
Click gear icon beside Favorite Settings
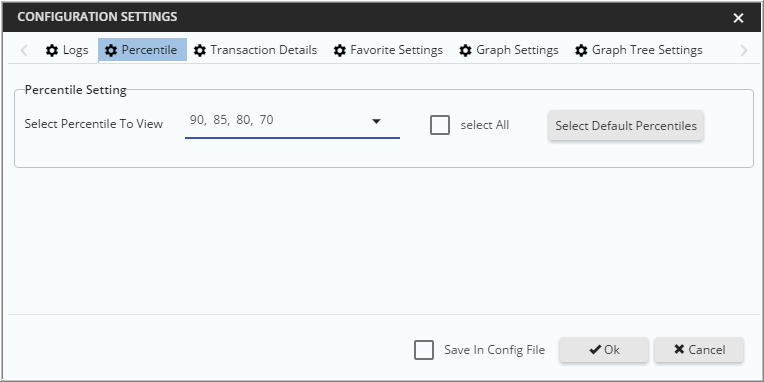click(339, 50)
